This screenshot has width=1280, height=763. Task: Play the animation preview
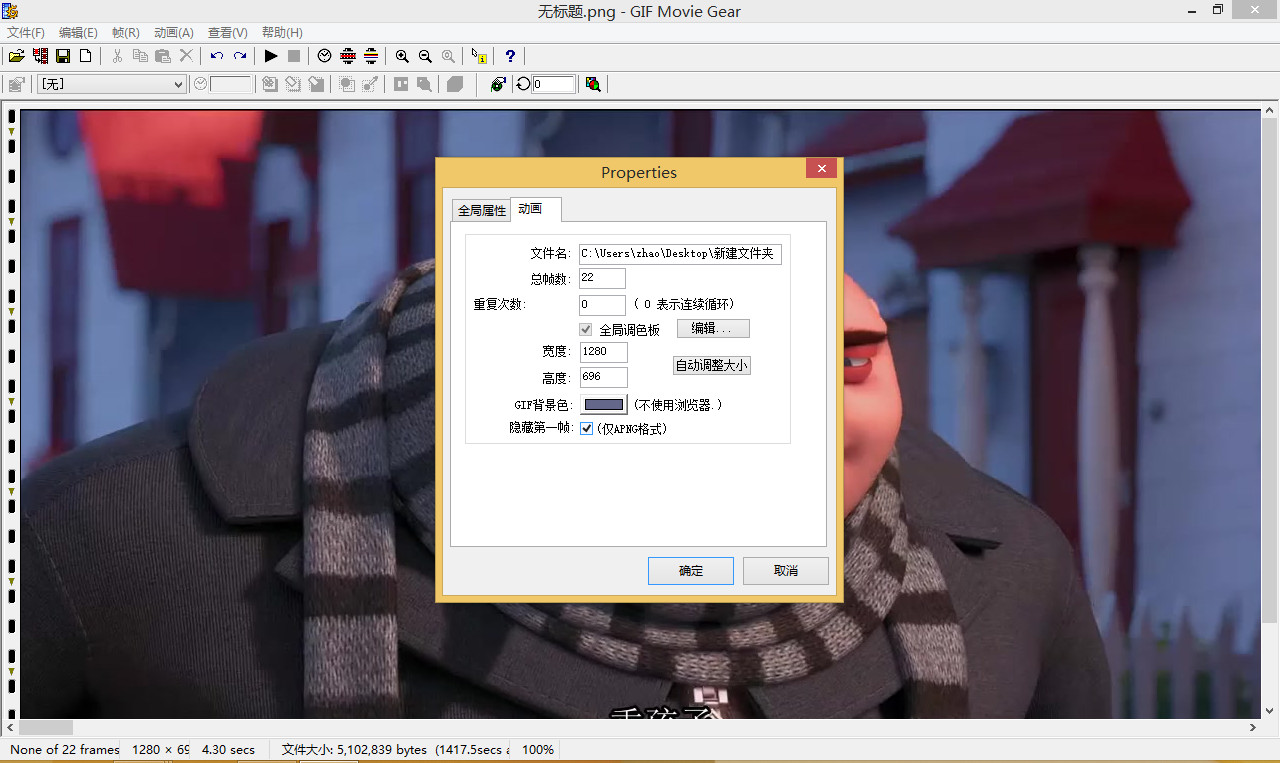click(271, 56)
